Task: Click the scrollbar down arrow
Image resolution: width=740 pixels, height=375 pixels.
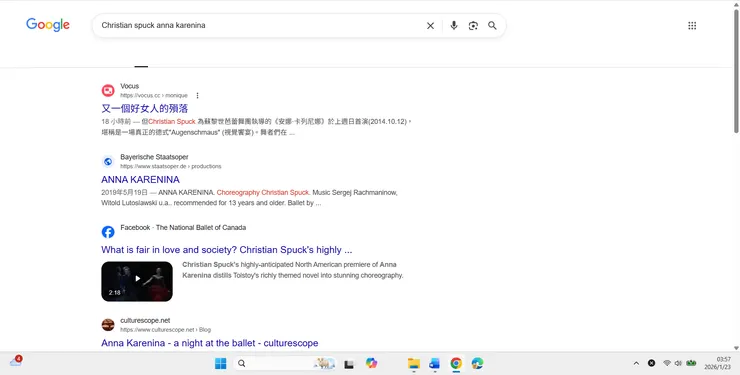Action: click(736, 348)
